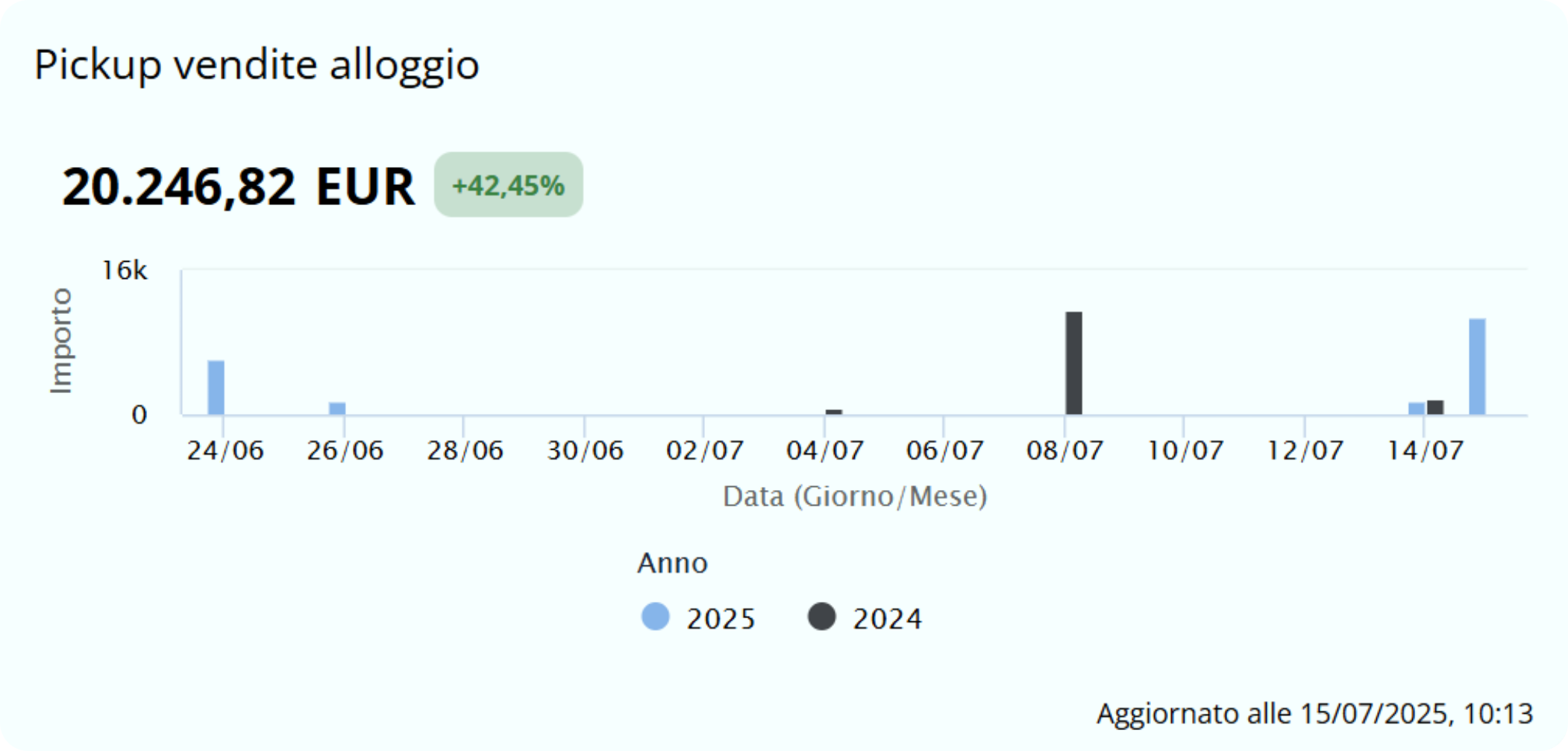Image resolution: width=1568 pixels, height=751 pixels.
Task: Click the 02/07 x-axis date label
Action: [704, 450]
